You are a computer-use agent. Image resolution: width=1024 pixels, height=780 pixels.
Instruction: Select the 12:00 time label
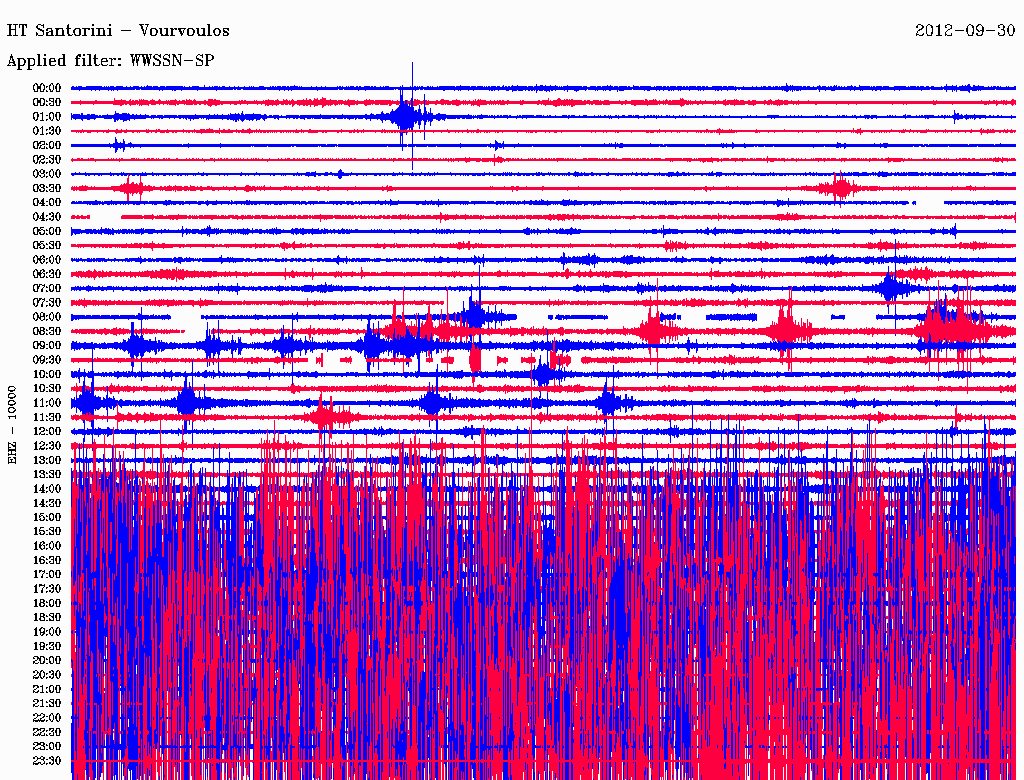click(47, 431)
